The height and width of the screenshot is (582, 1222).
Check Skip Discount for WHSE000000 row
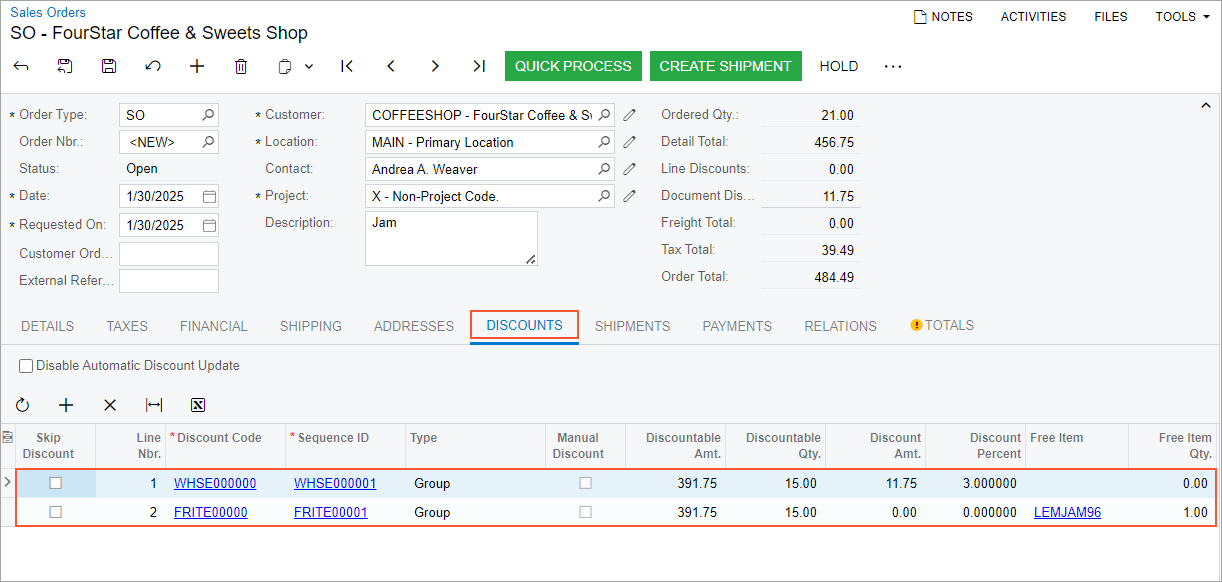pyautogui.click(x=56, y=483)
